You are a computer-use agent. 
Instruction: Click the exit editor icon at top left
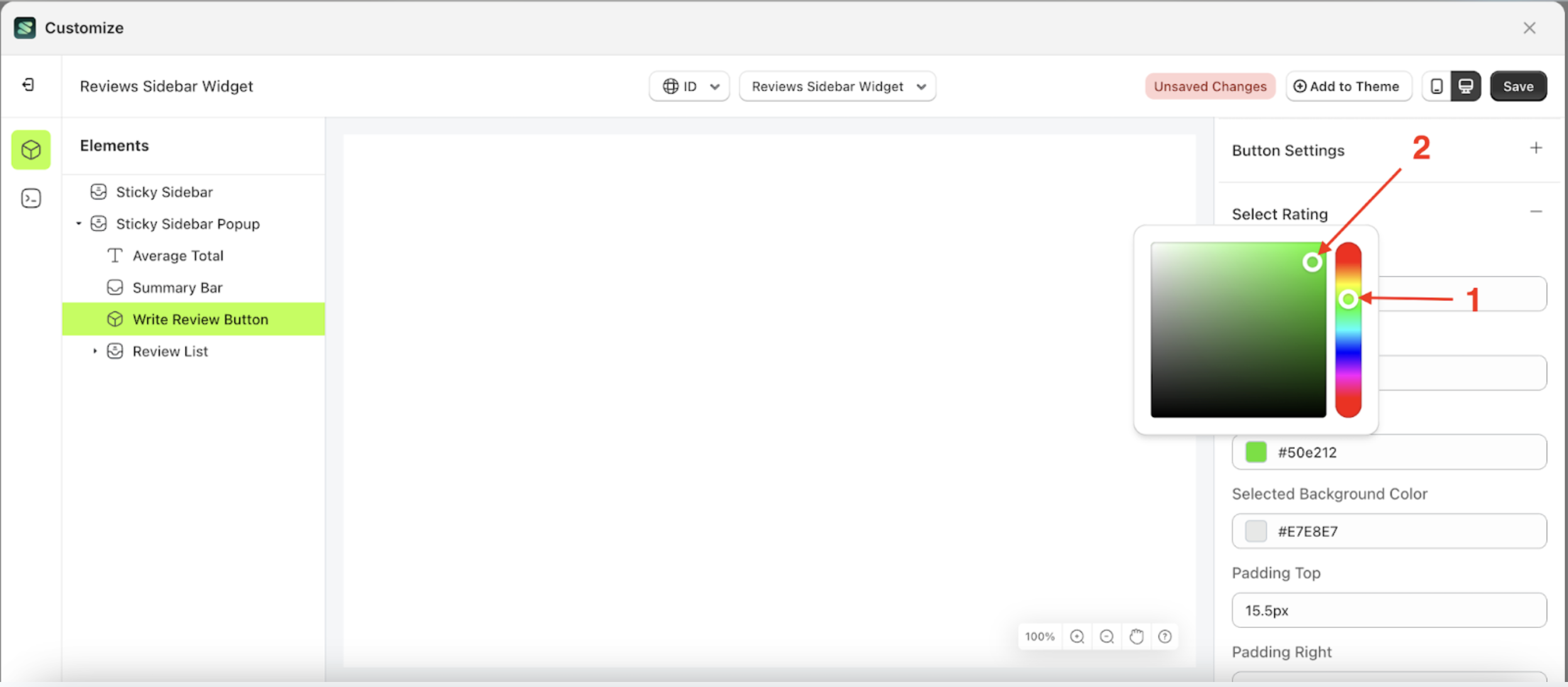click(x=27, y=85)
